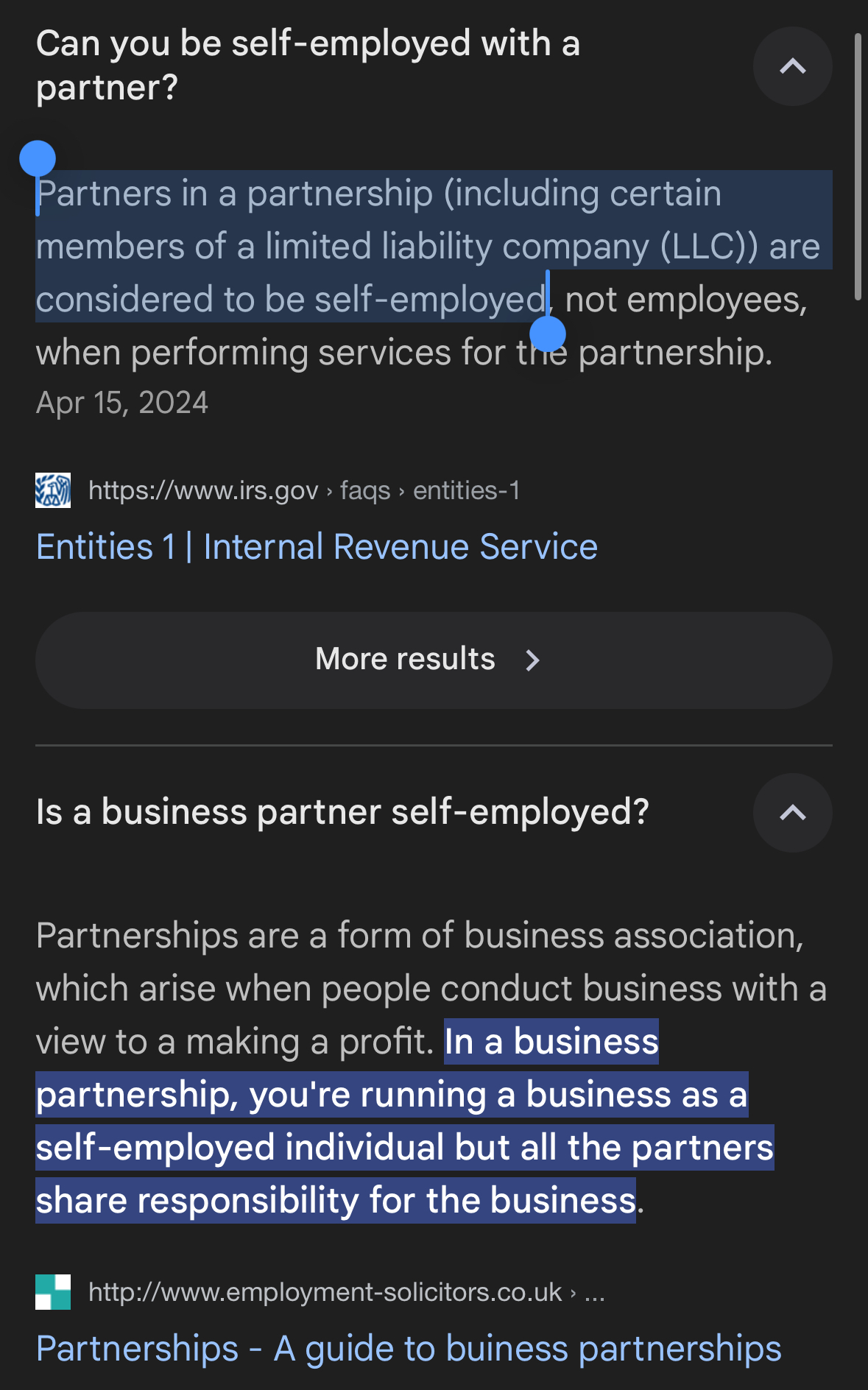Click the employment-solicitors.co.uk URL breadcrumb

(x=346, y=1292)
